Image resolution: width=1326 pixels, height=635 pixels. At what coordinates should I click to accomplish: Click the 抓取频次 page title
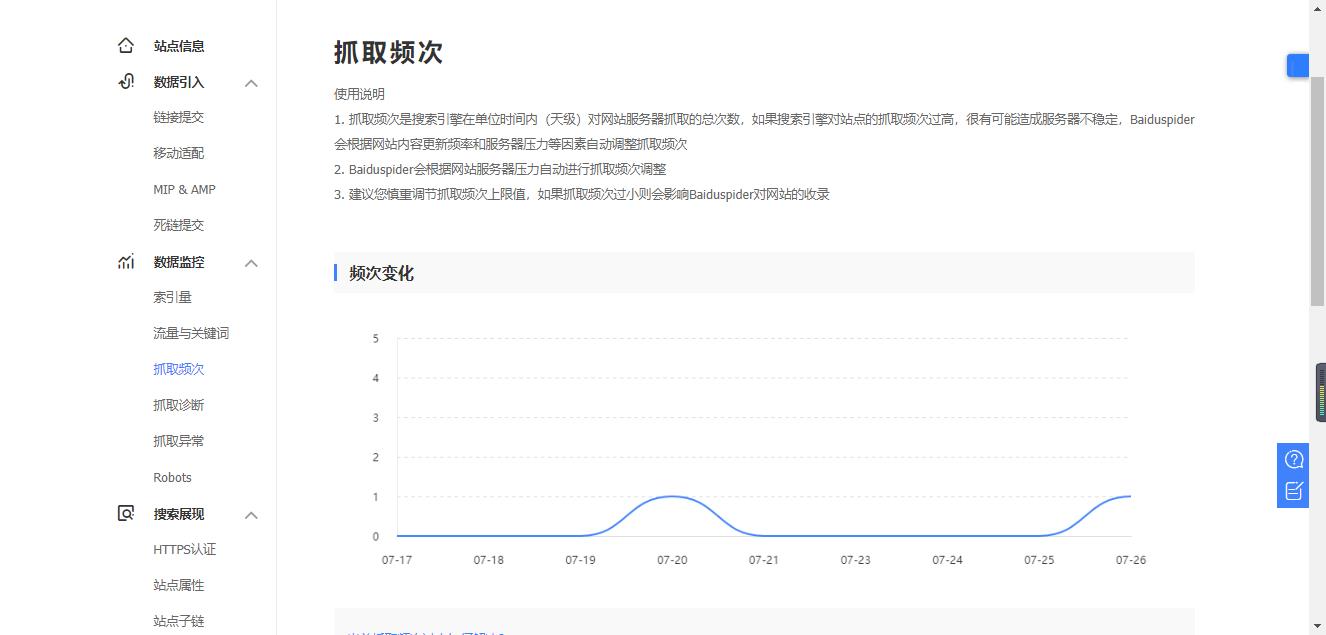point(388,52)
